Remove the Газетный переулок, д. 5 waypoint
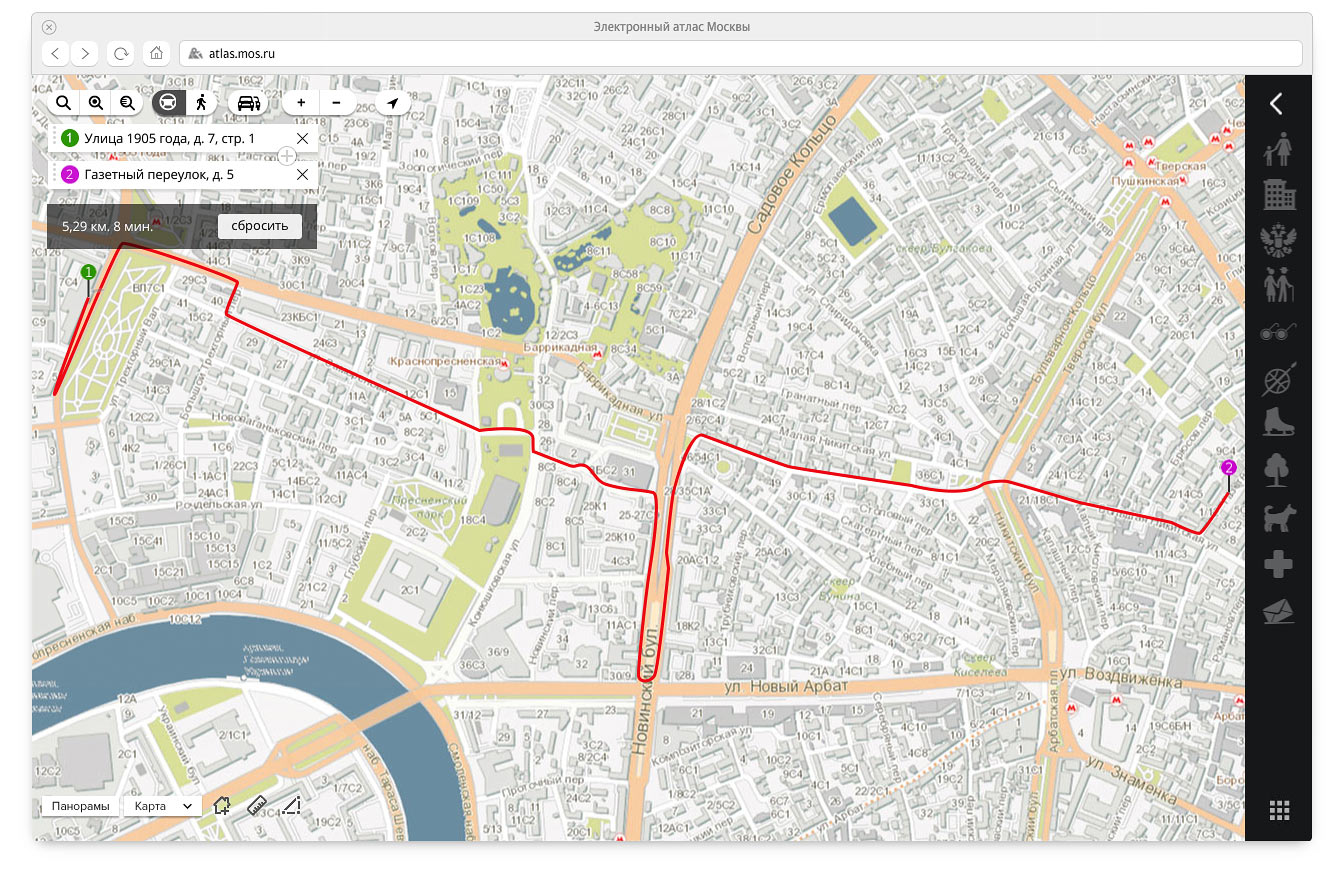 click(302, 174)
